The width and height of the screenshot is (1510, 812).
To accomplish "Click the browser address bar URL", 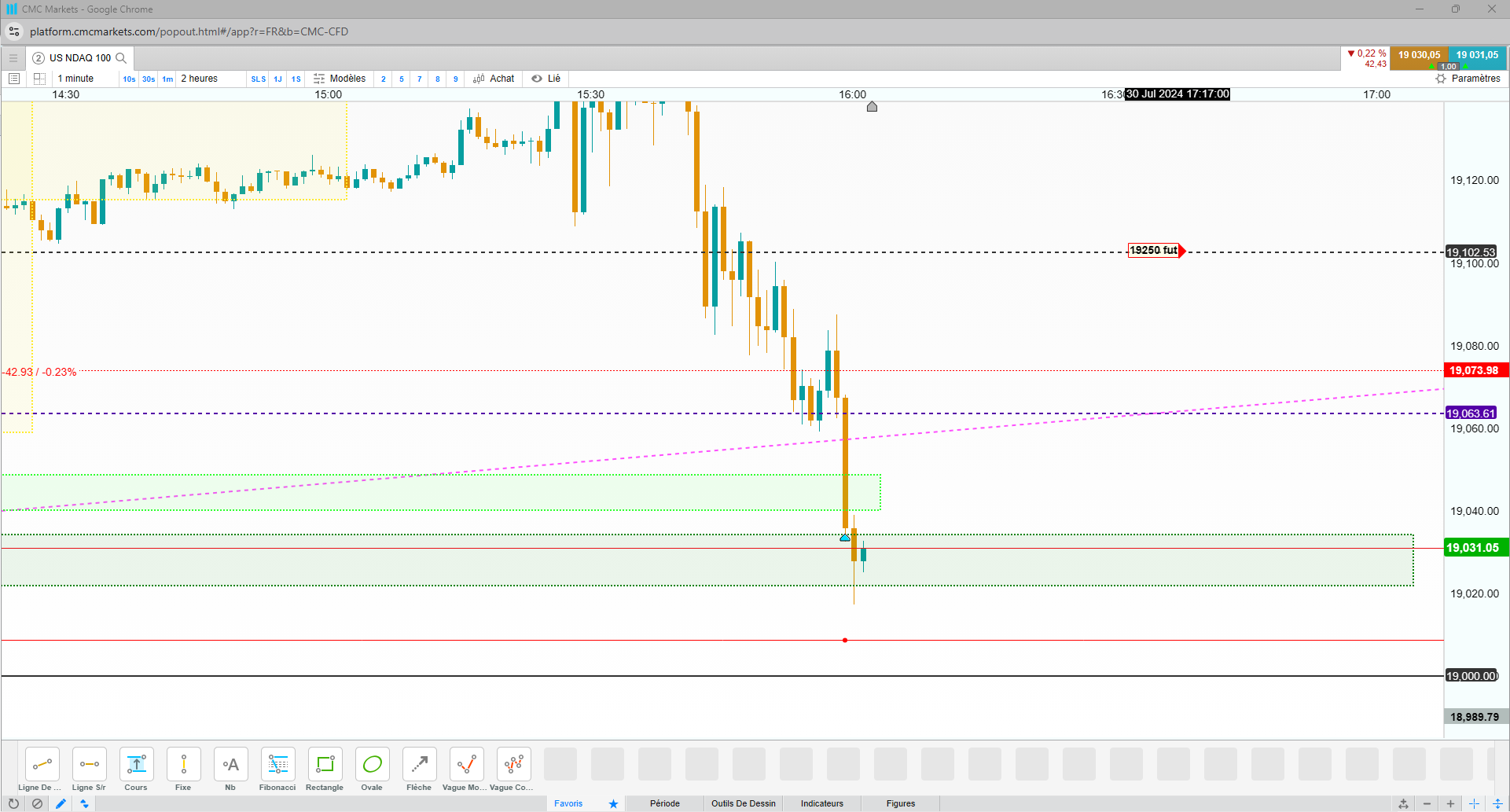I will (x=189, y=31).
